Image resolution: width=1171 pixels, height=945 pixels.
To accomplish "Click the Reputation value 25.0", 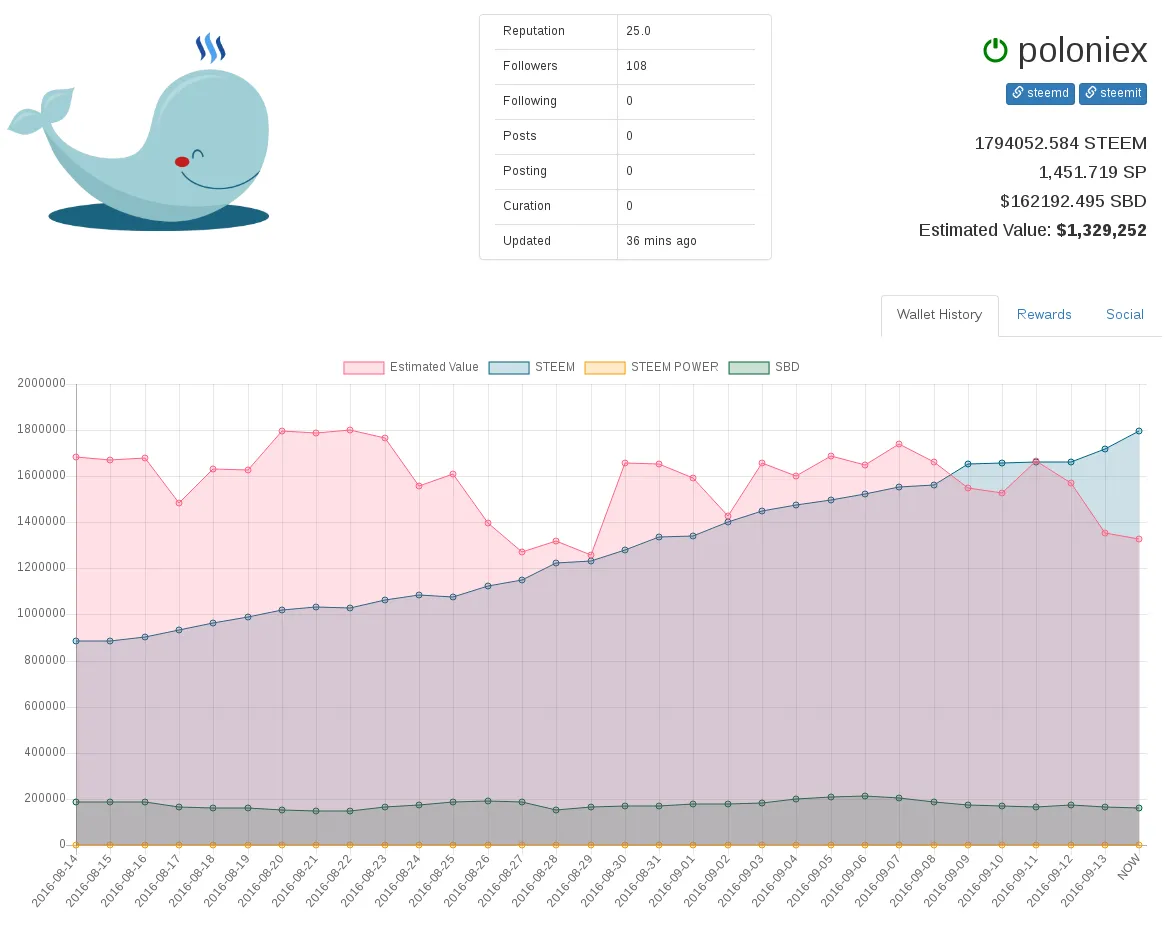I will click(639, 31).
